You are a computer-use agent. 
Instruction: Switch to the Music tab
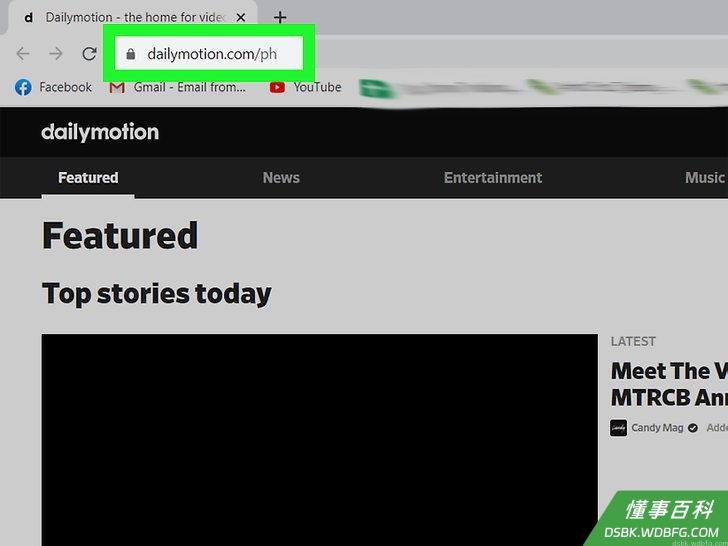tap(705, 178)
